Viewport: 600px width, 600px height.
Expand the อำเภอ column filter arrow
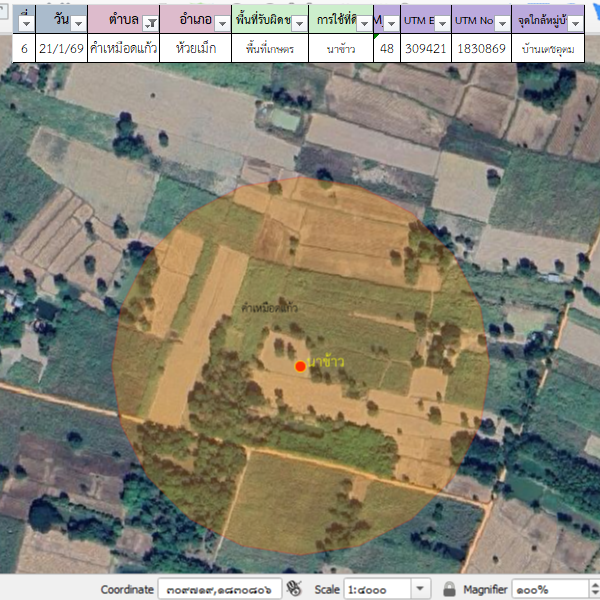pyautogui.click(x=222, y=23)
